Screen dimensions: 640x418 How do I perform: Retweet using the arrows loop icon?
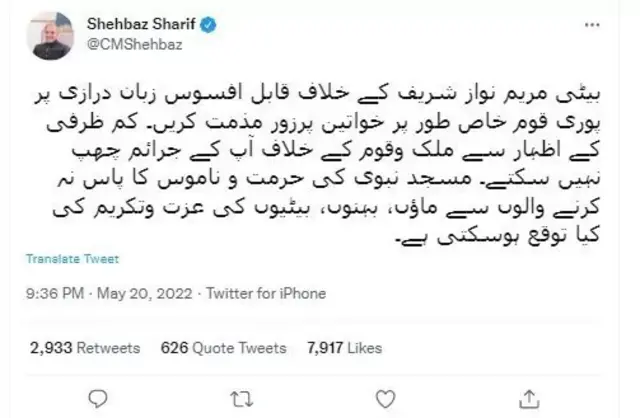coord(242,399)
